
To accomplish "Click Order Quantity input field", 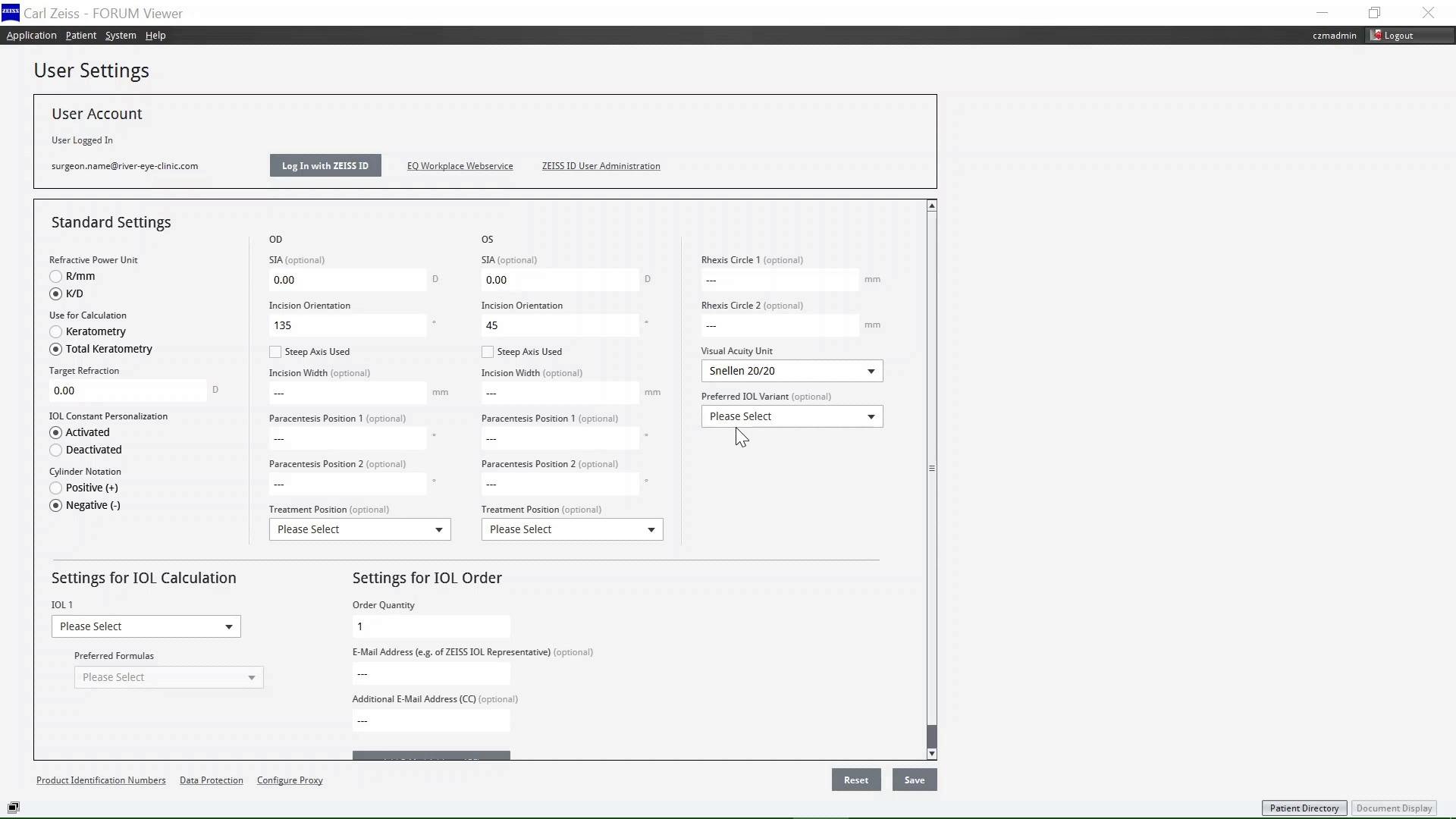I will click(x=431, y=626).
